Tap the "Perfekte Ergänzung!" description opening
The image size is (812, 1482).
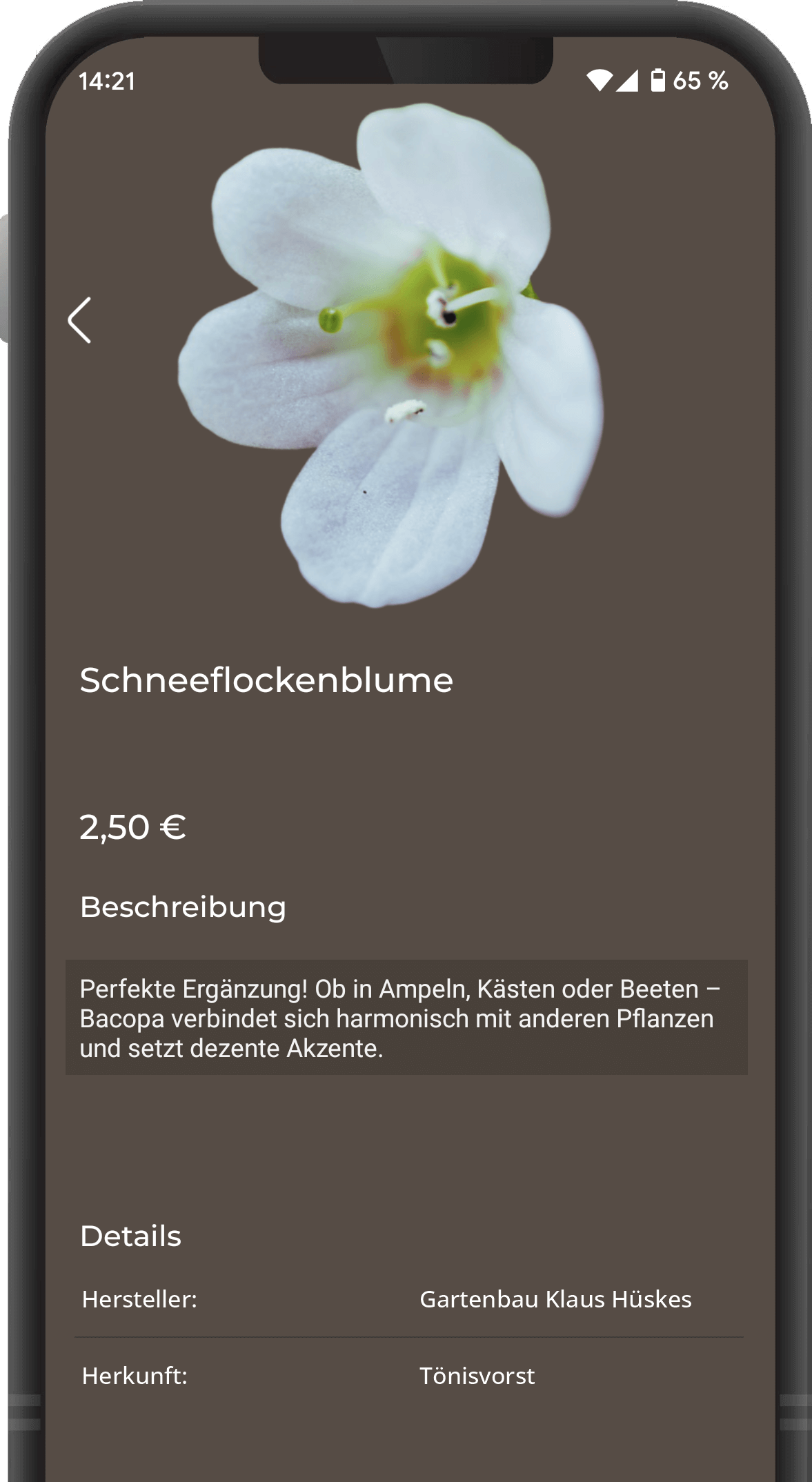click(194, 989)
